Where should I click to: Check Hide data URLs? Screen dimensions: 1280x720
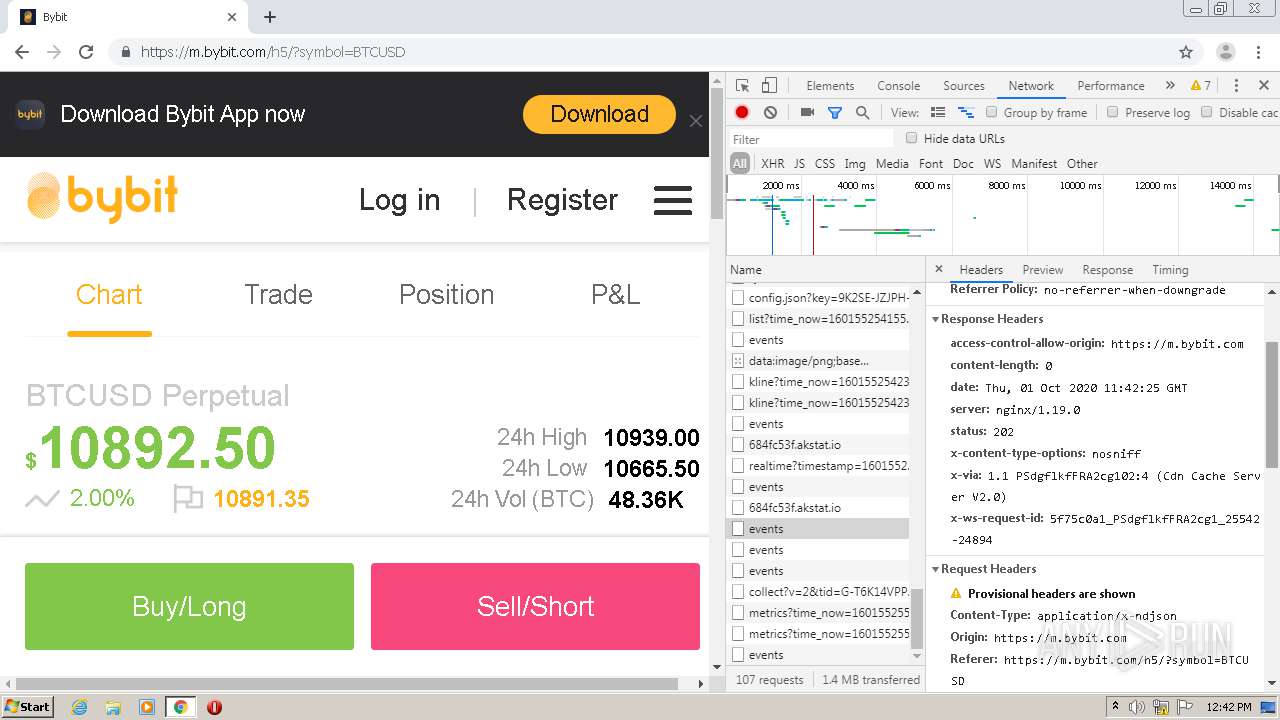coord(911,138)
